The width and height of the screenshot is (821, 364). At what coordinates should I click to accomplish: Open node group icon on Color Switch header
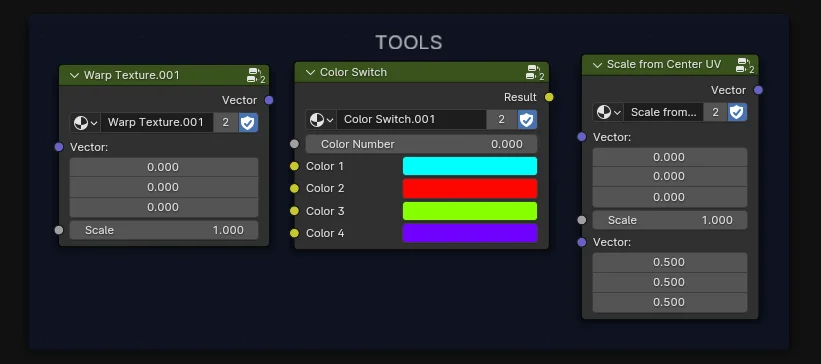pyautogui.click(x=535, y=72)
